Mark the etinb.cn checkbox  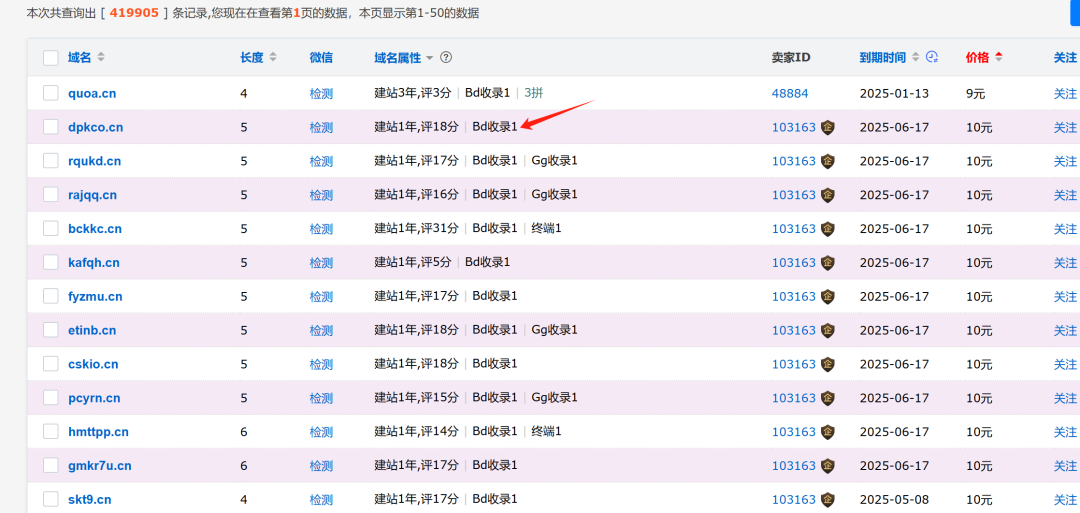coord(50,330)
